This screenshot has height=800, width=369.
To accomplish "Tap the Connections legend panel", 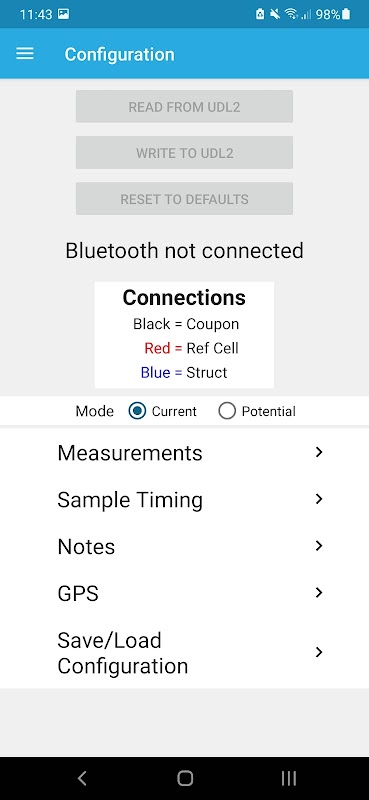I will [184, 335].
